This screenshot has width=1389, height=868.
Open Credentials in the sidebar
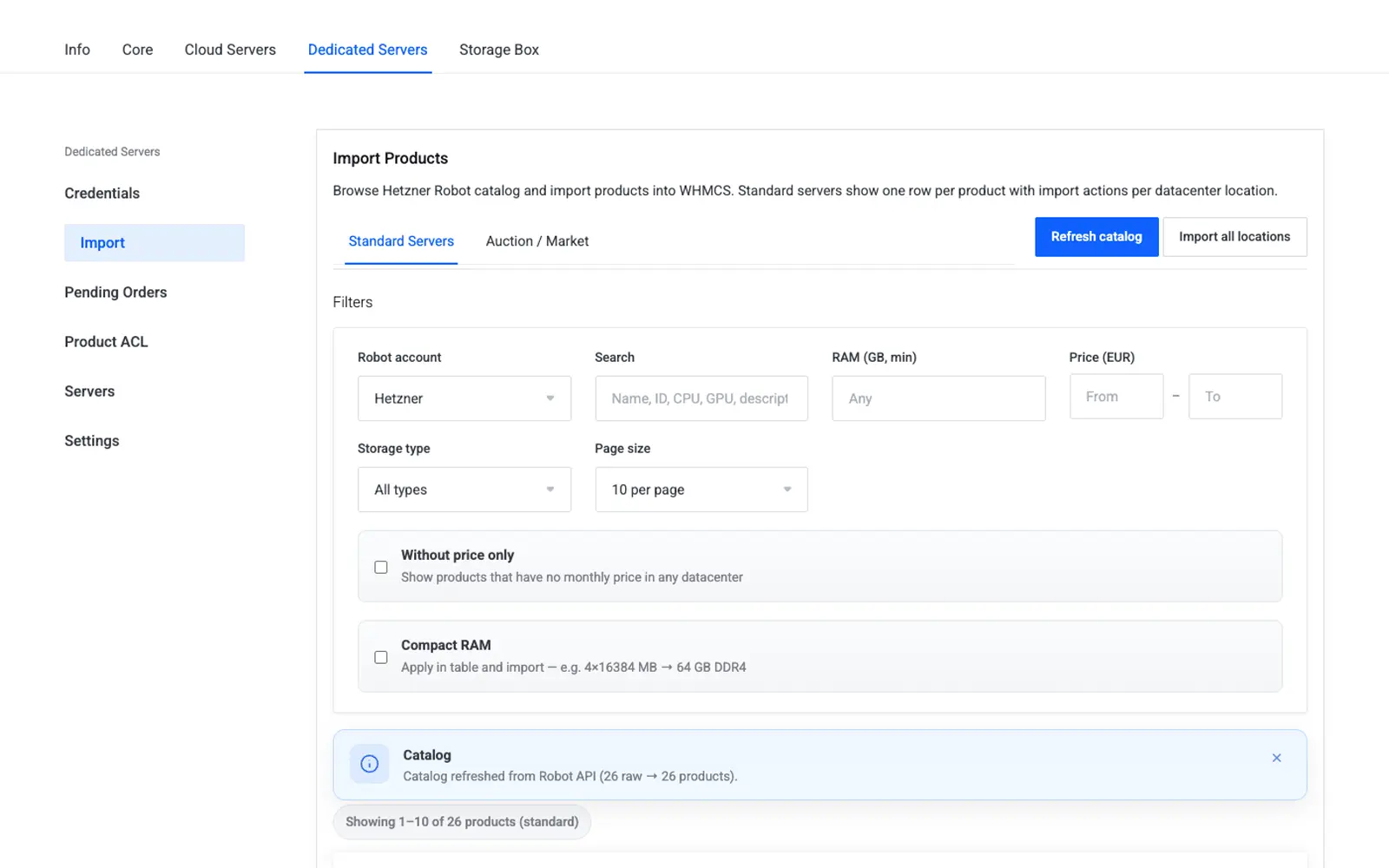pos(102,194)
